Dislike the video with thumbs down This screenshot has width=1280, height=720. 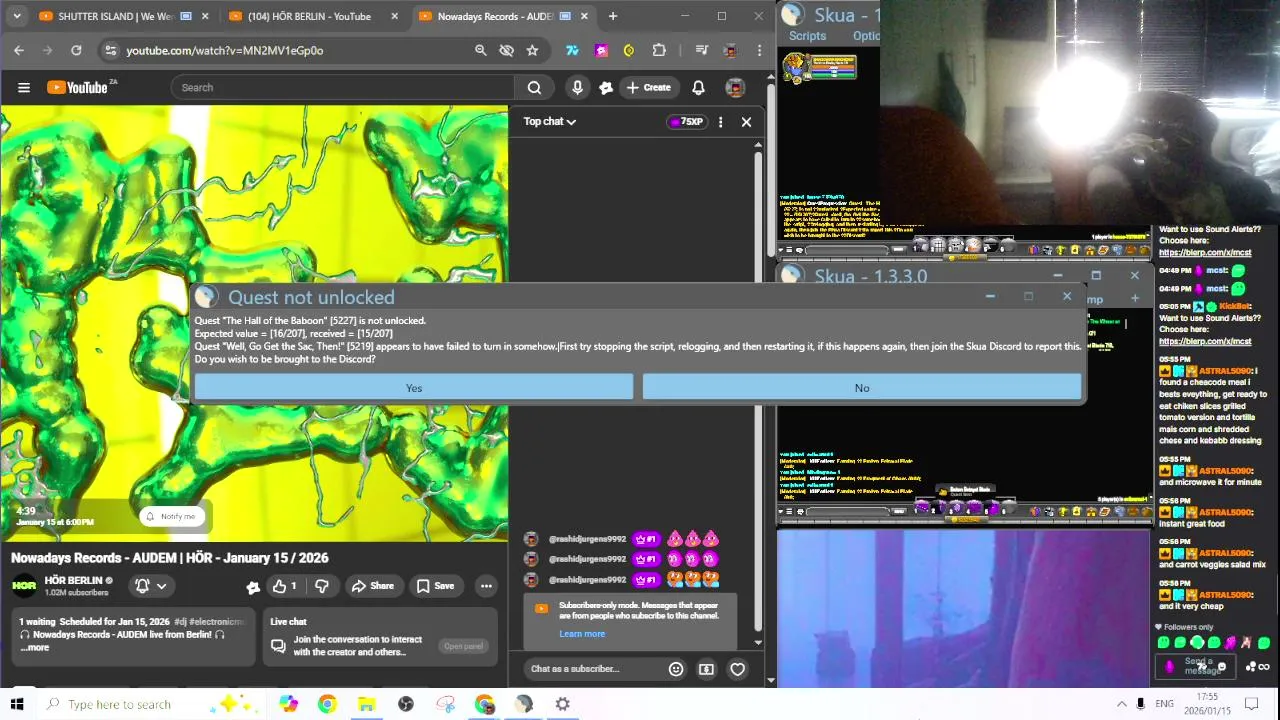pos(322,586)
